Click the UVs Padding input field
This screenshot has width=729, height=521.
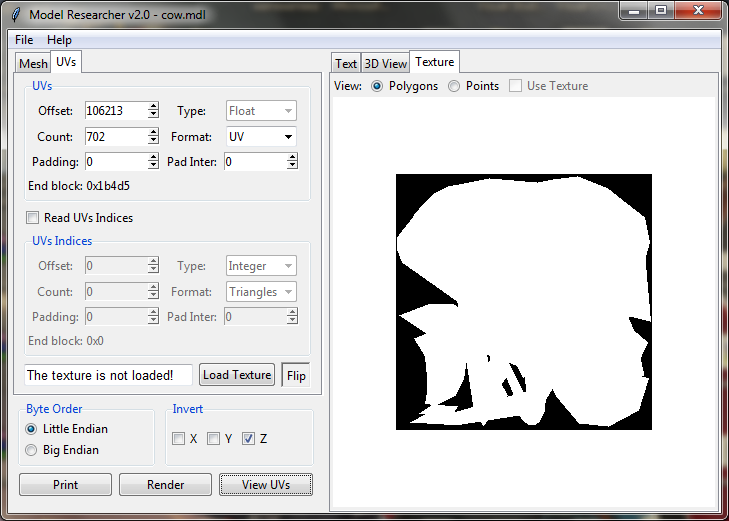click(x=116, y=162)
